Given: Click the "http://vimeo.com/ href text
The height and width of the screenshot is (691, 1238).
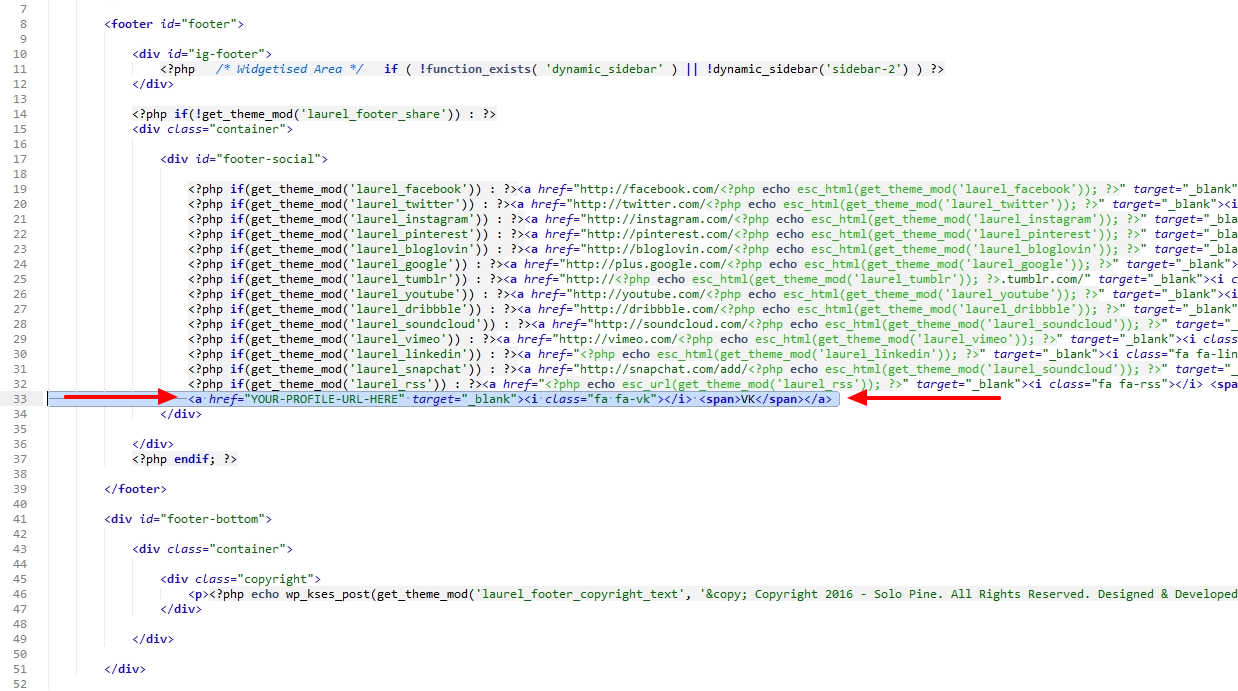Looking at the screenshot, I should (x=628, y=339).
